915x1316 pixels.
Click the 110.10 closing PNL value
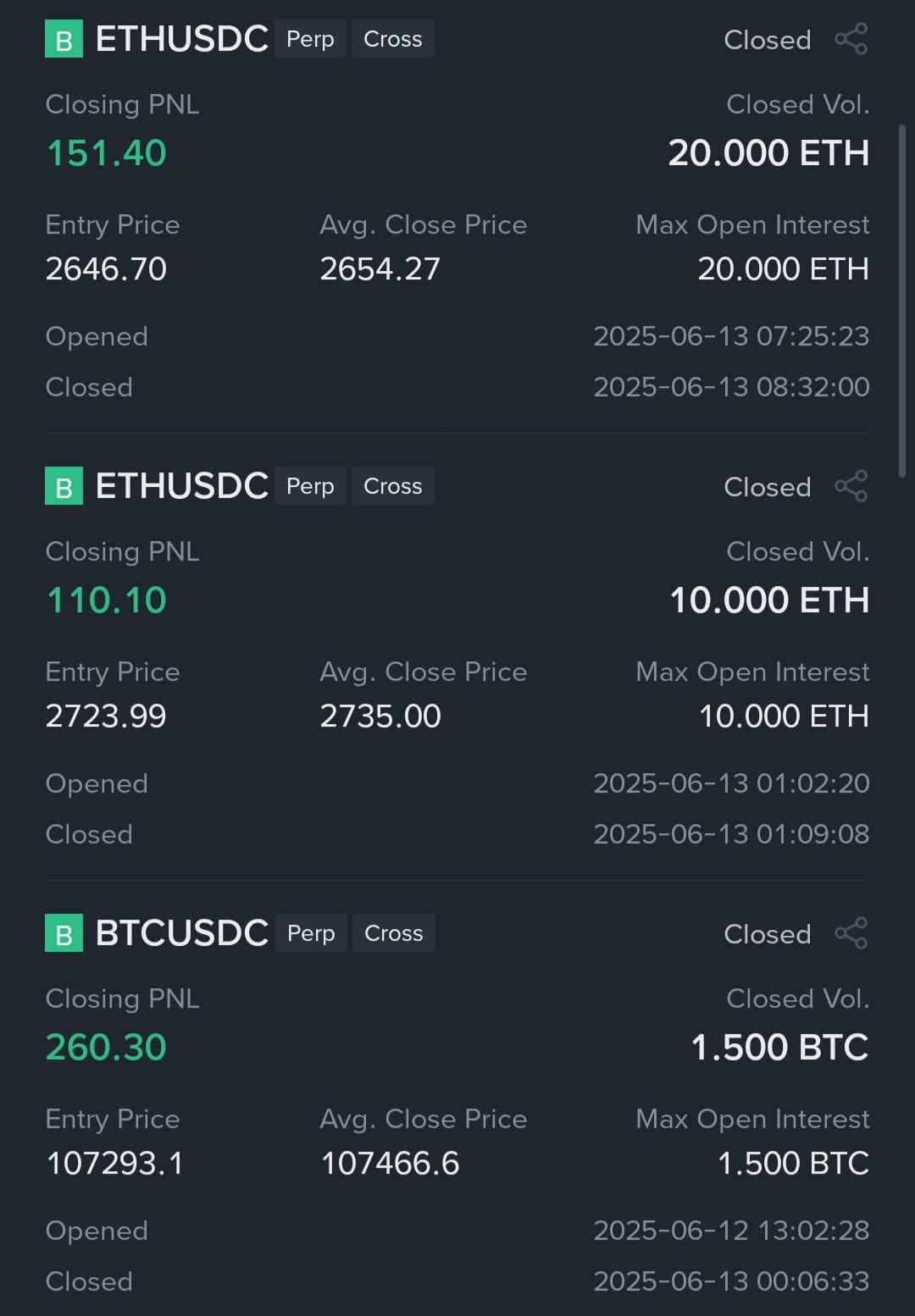tap(106, 600)
